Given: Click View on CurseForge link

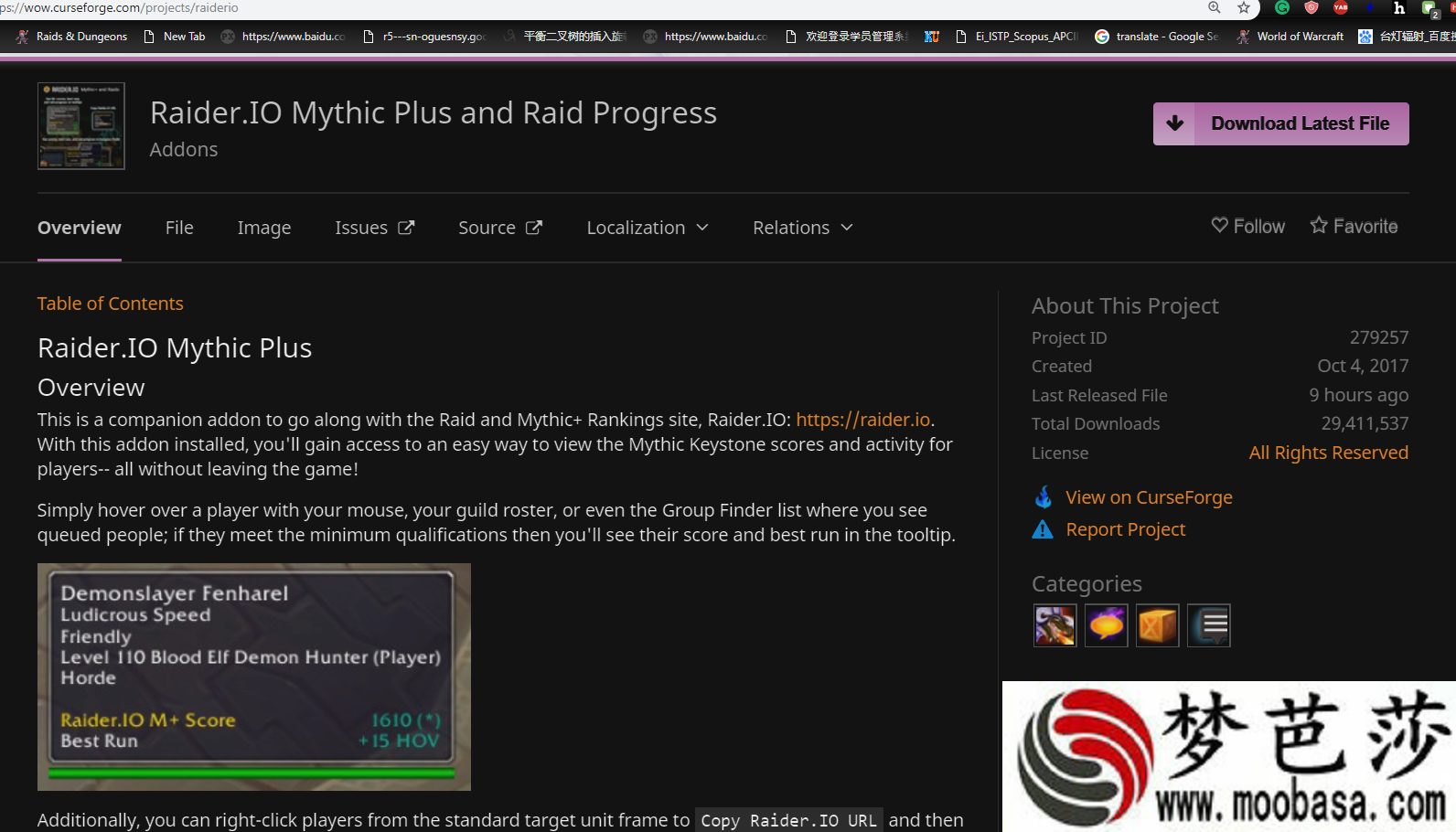Looking at the screenshot, I should click(1149, 497).
